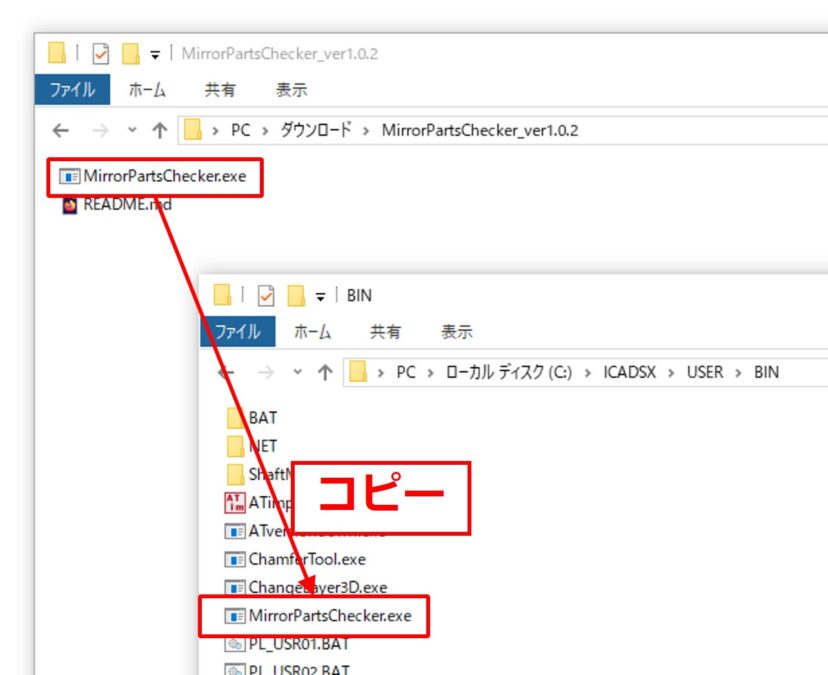
Task: Select the README.md file icon
Action: pos(70,205)
